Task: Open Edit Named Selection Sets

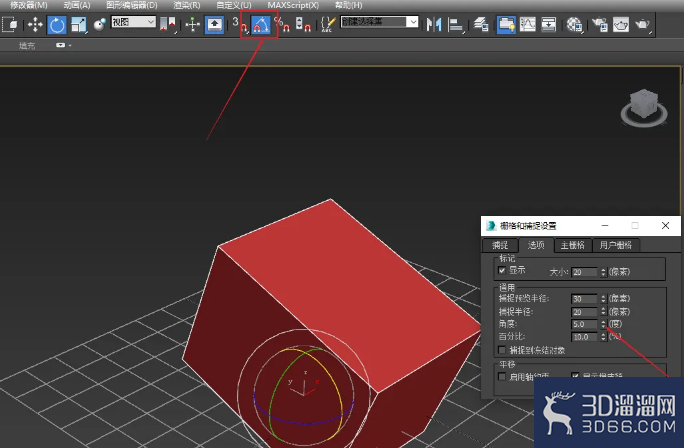Action: pos(328,24)
